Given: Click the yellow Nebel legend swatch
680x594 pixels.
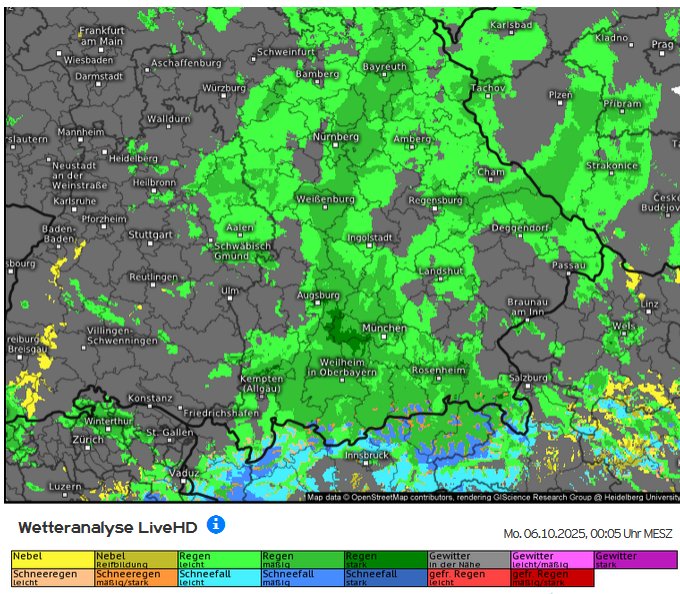Looking at the screenshot, I should 52,559.
